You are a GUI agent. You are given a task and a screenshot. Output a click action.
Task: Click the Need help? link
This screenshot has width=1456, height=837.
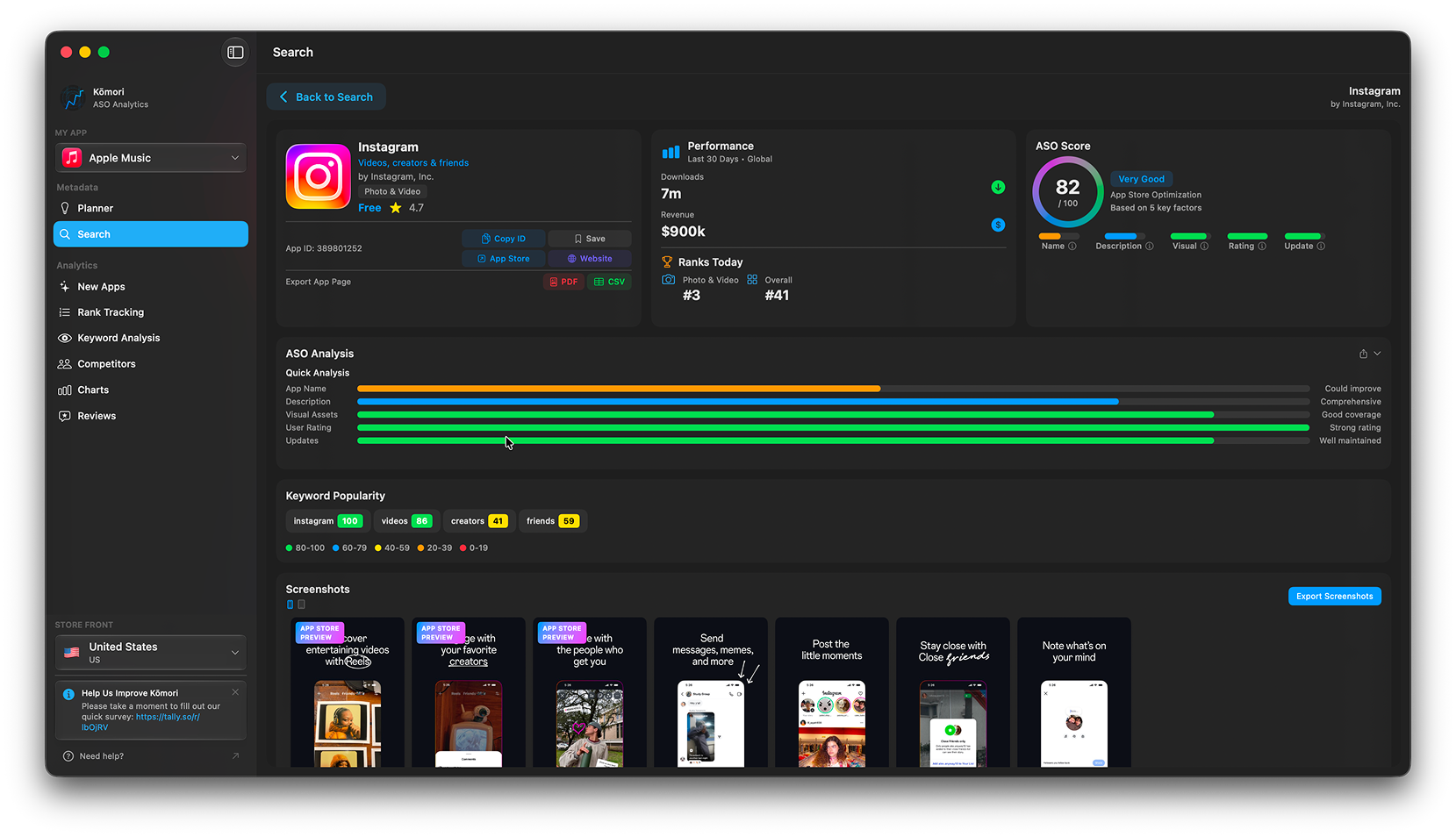[x=102, y=756]
